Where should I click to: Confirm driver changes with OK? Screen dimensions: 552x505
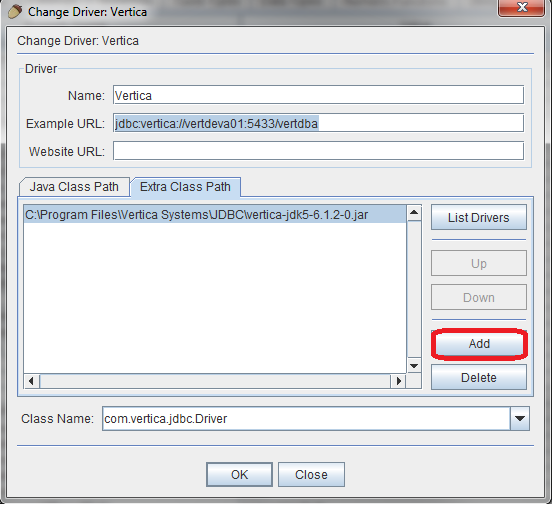pyautogui.click(x=239, y=474)
